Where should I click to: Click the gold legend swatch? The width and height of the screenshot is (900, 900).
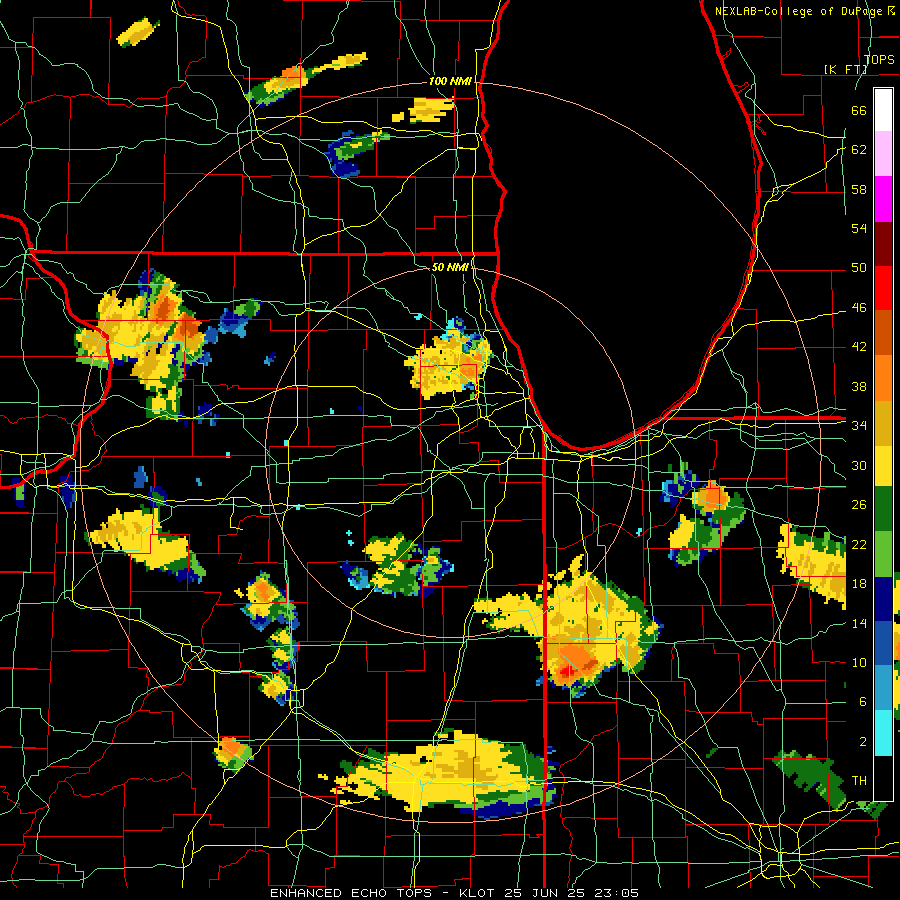(883, 422)
